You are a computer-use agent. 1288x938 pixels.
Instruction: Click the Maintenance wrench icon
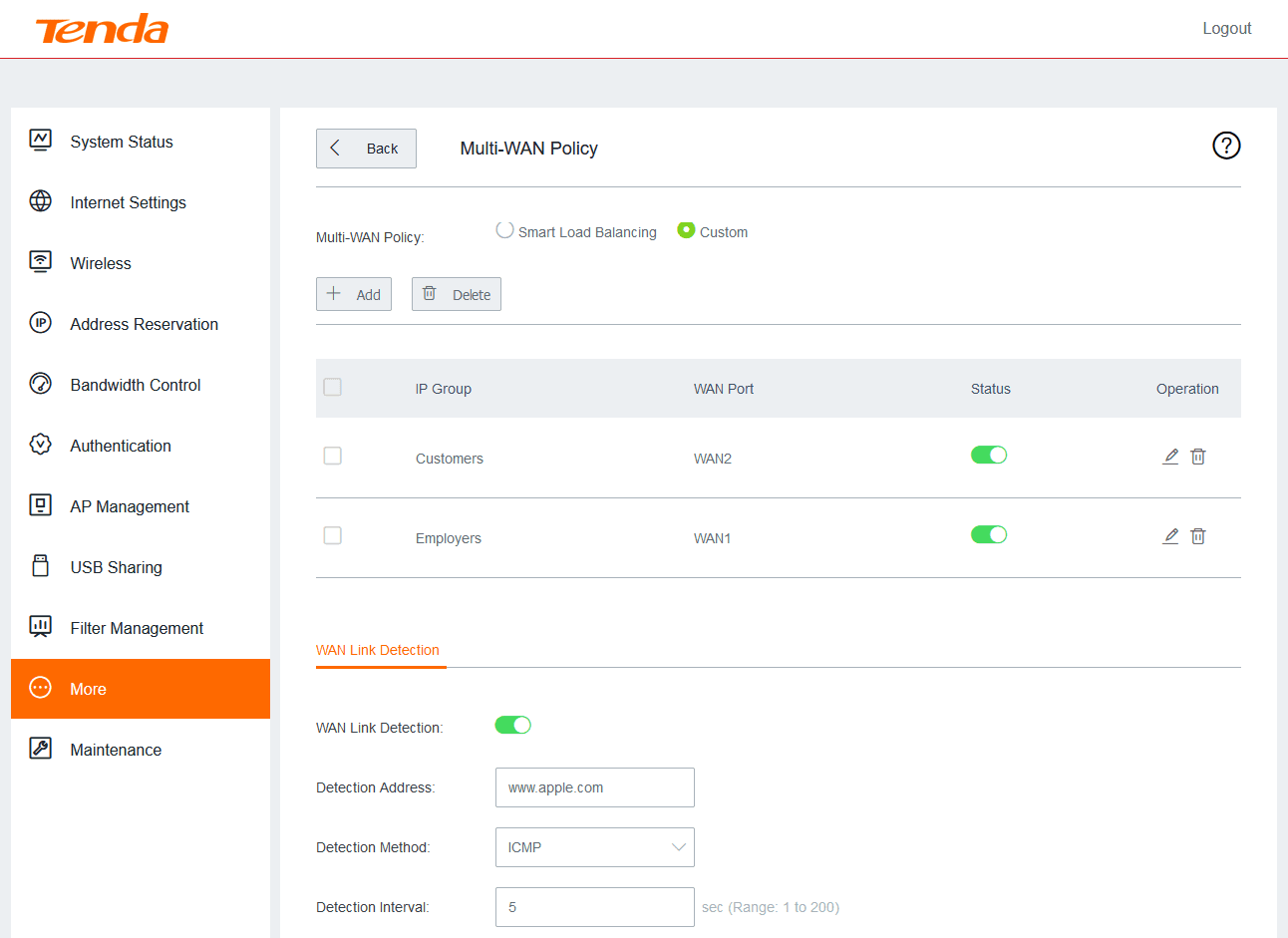click(41, 748)
